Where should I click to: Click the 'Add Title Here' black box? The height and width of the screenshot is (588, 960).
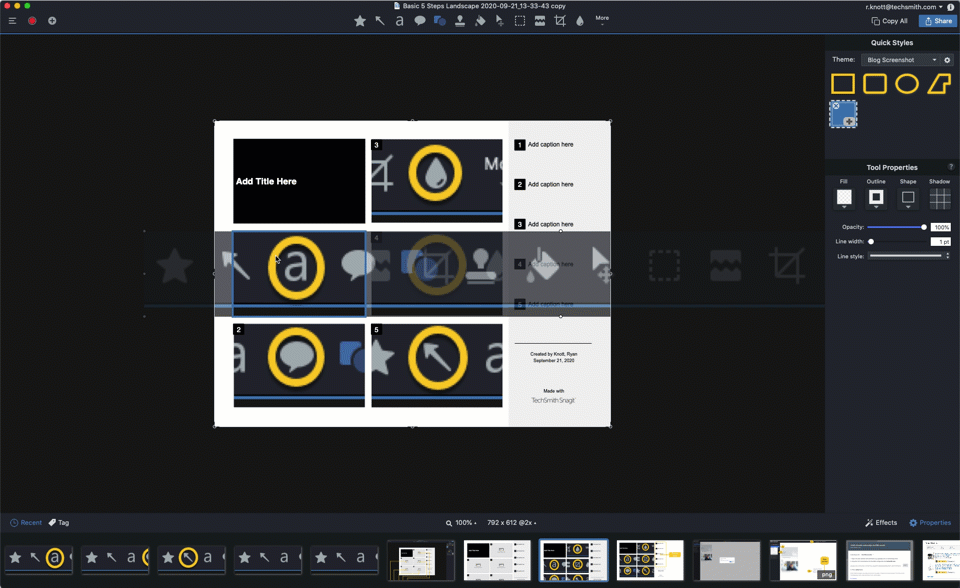[x=299, y=181]
